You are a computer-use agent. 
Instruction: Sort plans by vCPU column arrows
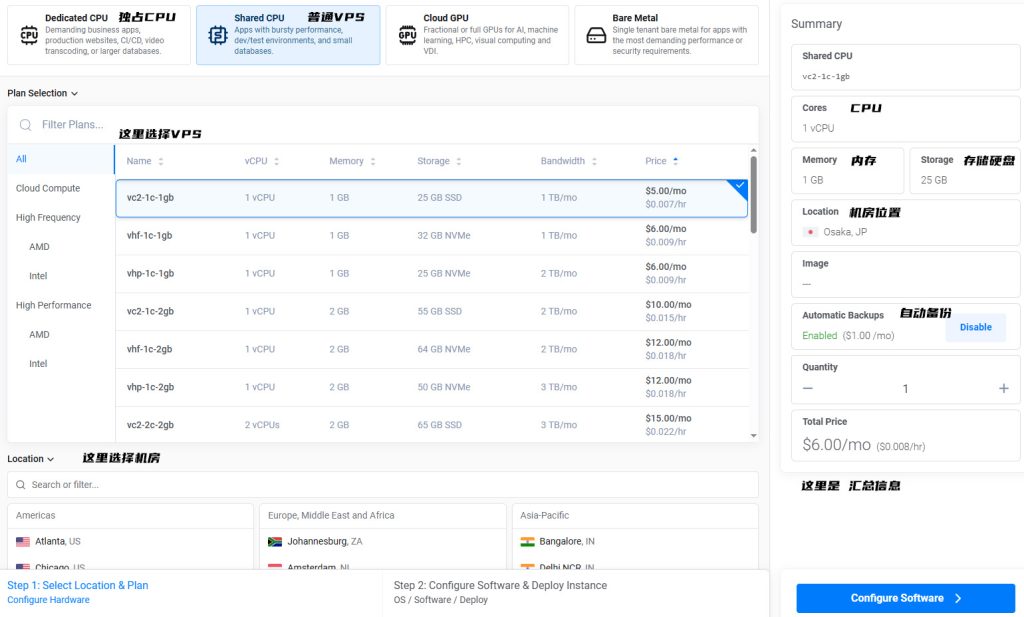[x=276, y=161]
